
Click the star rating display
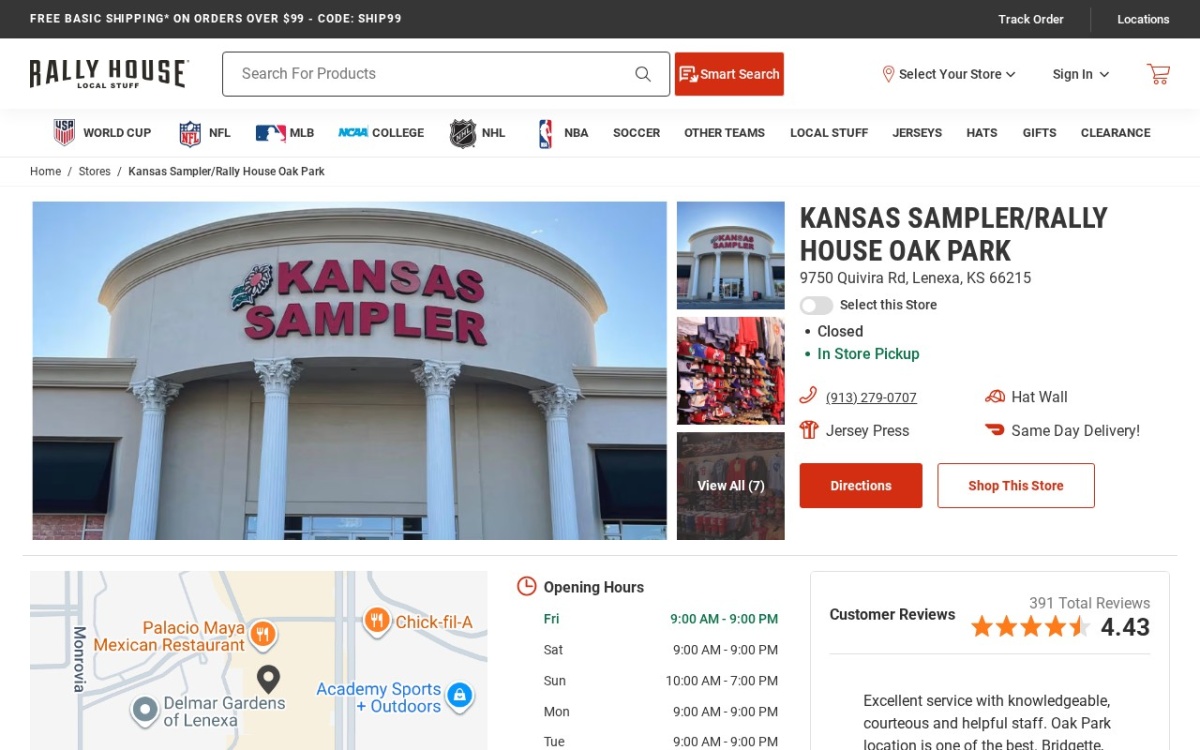1030,627
